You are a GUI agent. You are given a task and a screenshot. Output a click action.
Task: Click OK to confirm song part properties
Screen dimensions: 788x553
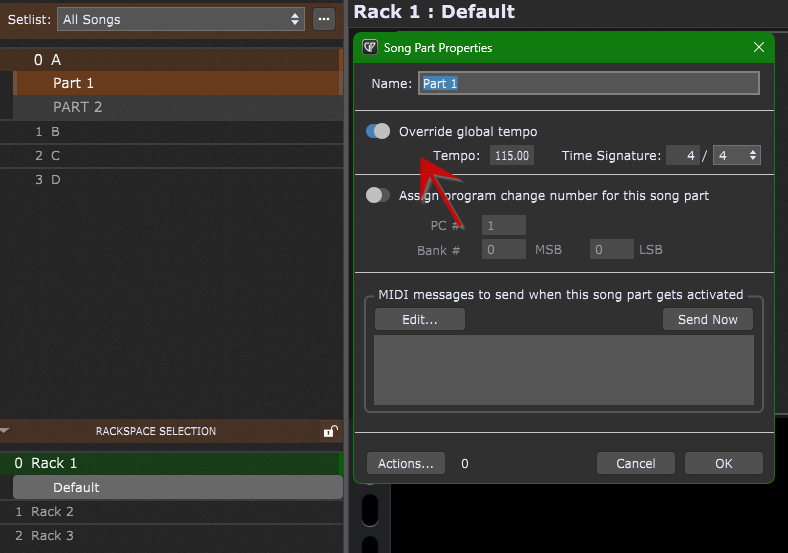pyautogui.click(x=723, y=463)
